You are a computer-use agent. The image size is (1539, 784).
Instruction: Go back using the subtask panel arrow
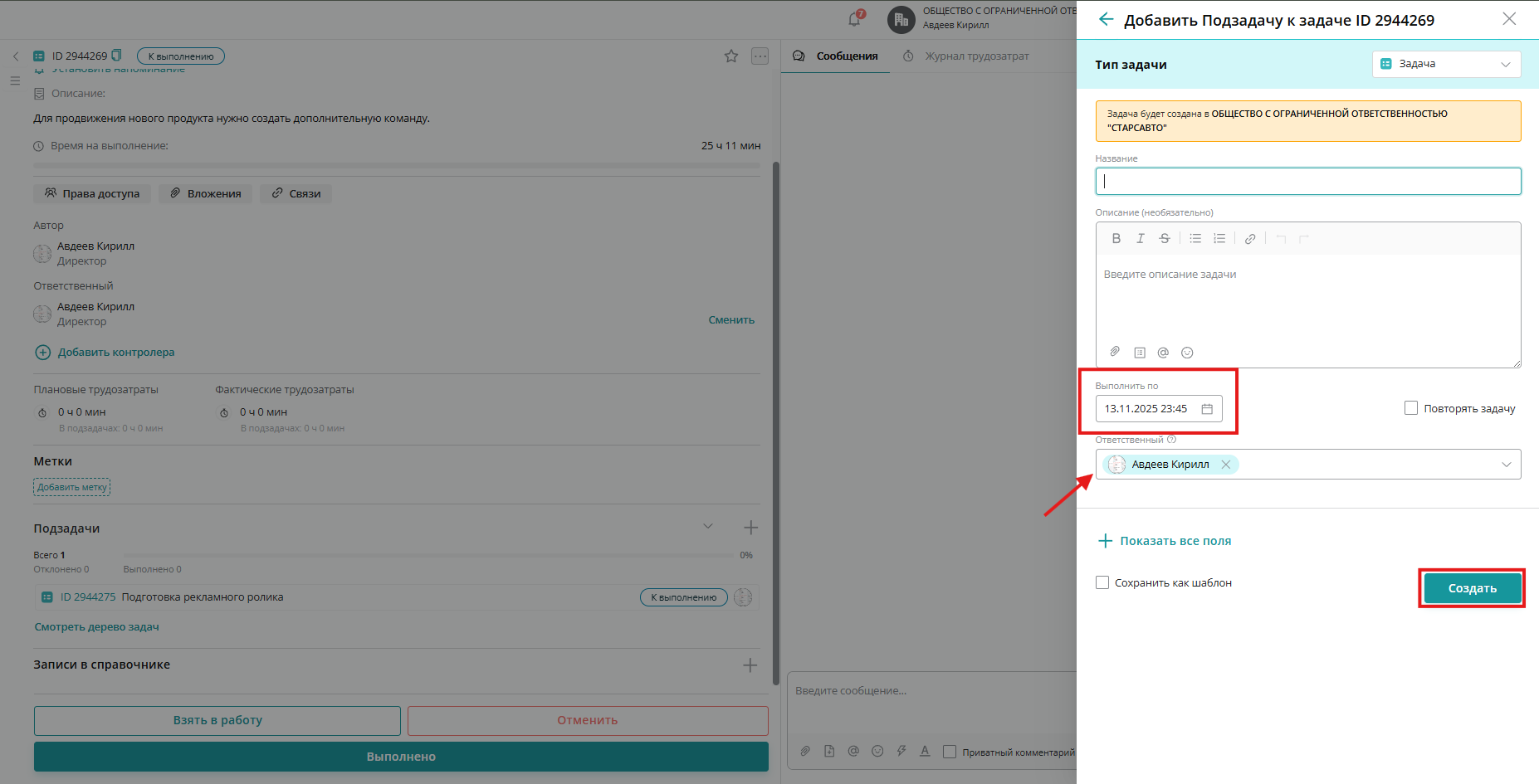click(x=1106, y=19)
